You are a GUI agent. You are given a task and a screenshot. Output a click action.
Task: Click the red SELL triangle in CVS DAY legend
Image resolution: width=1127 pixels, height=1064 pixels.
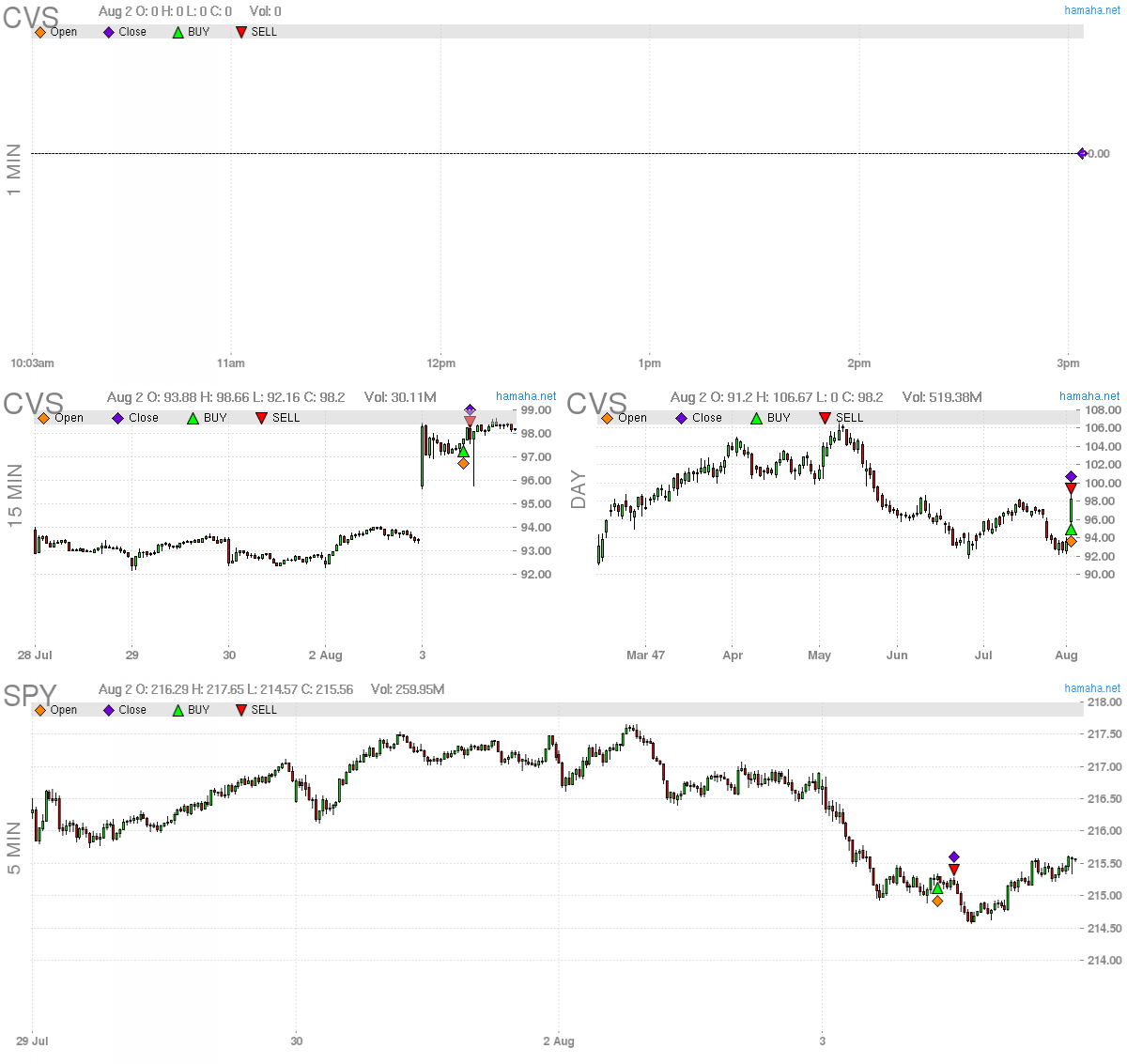(x=825, y=418)
